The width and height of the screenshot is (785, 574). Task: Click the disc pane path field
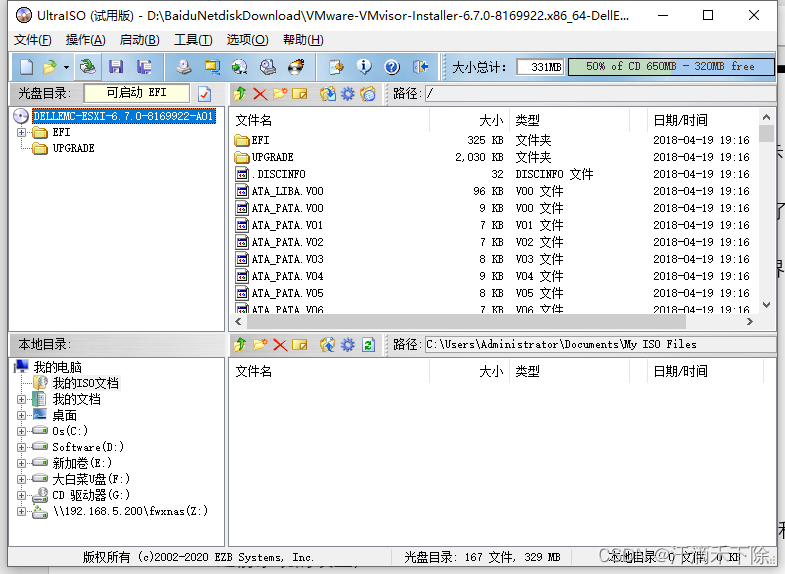[x=600, y=94]
